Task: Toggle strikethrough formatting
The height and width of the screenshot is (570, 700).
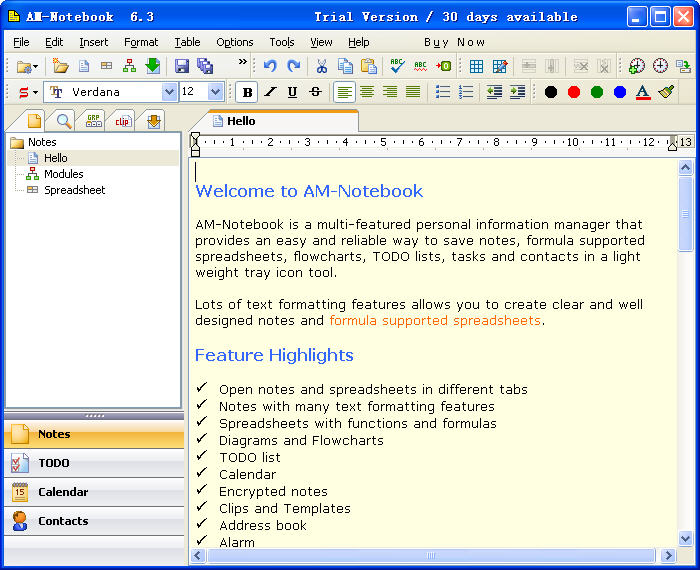Action: 315,92
